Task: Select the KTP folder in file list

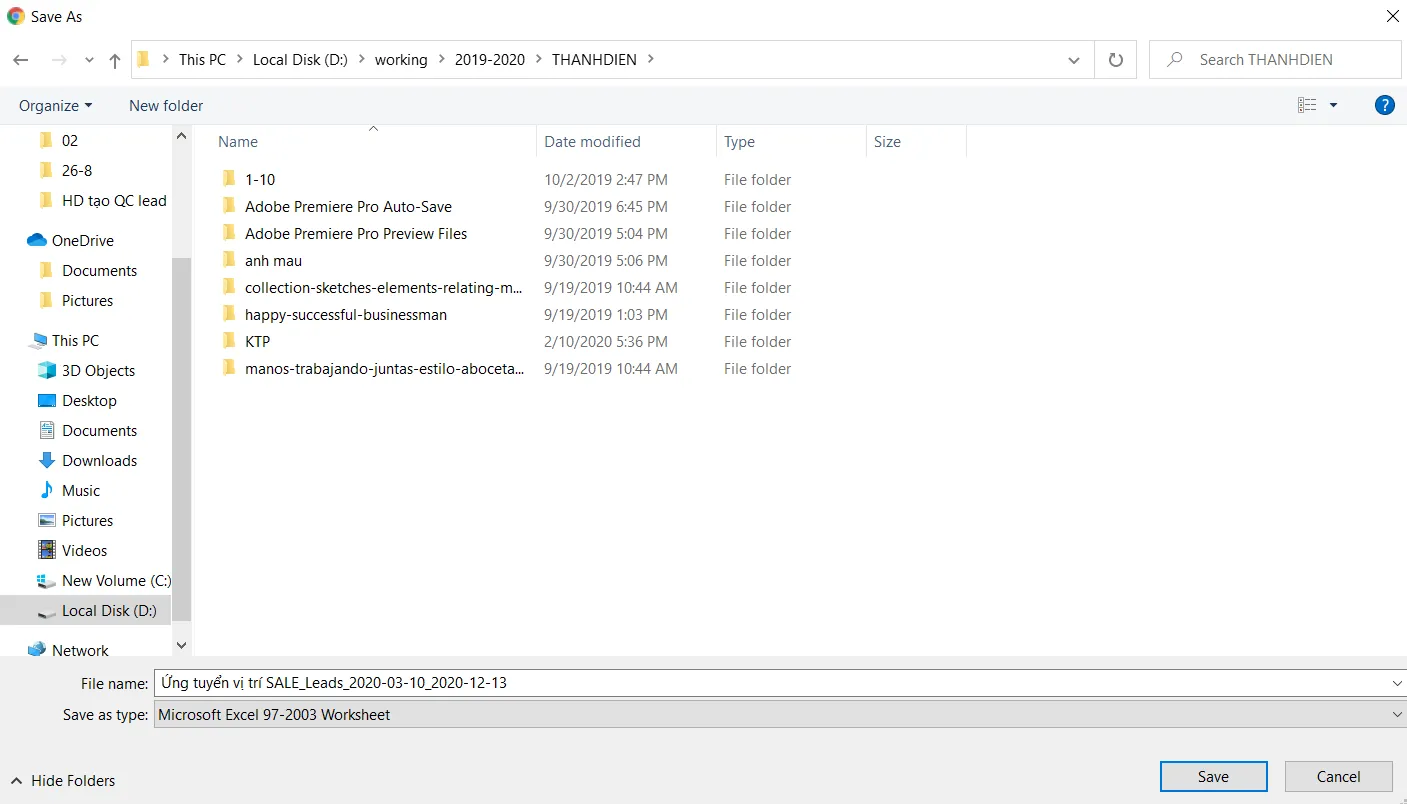Action: pos(257,341)
